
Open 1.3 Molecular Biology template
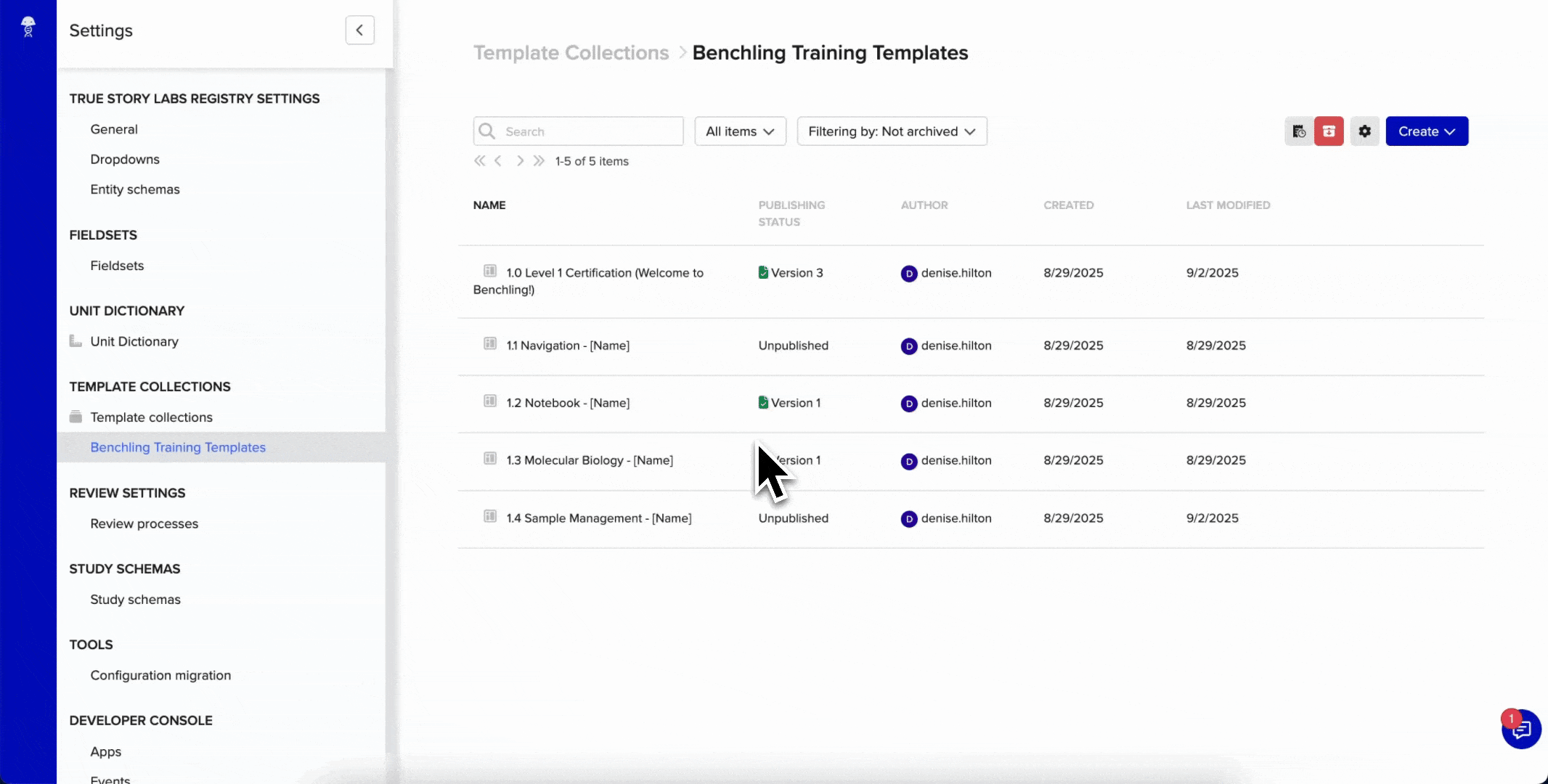click(x=590, y=460)
